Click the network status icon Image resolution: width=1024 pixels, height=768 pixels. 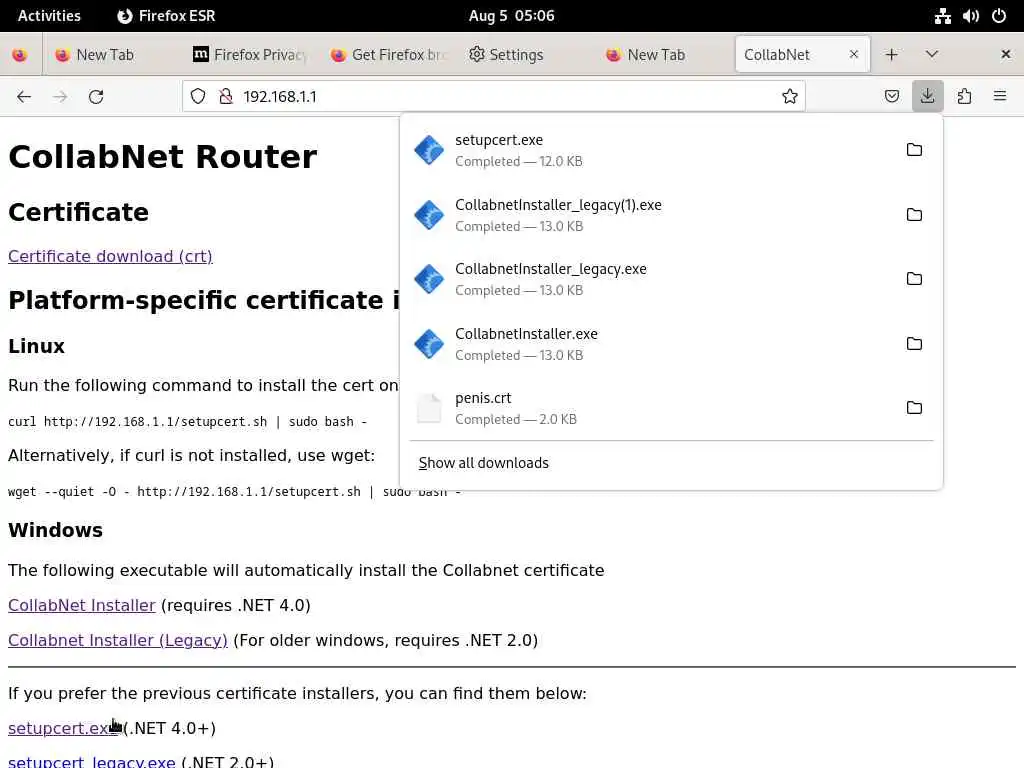942,16
